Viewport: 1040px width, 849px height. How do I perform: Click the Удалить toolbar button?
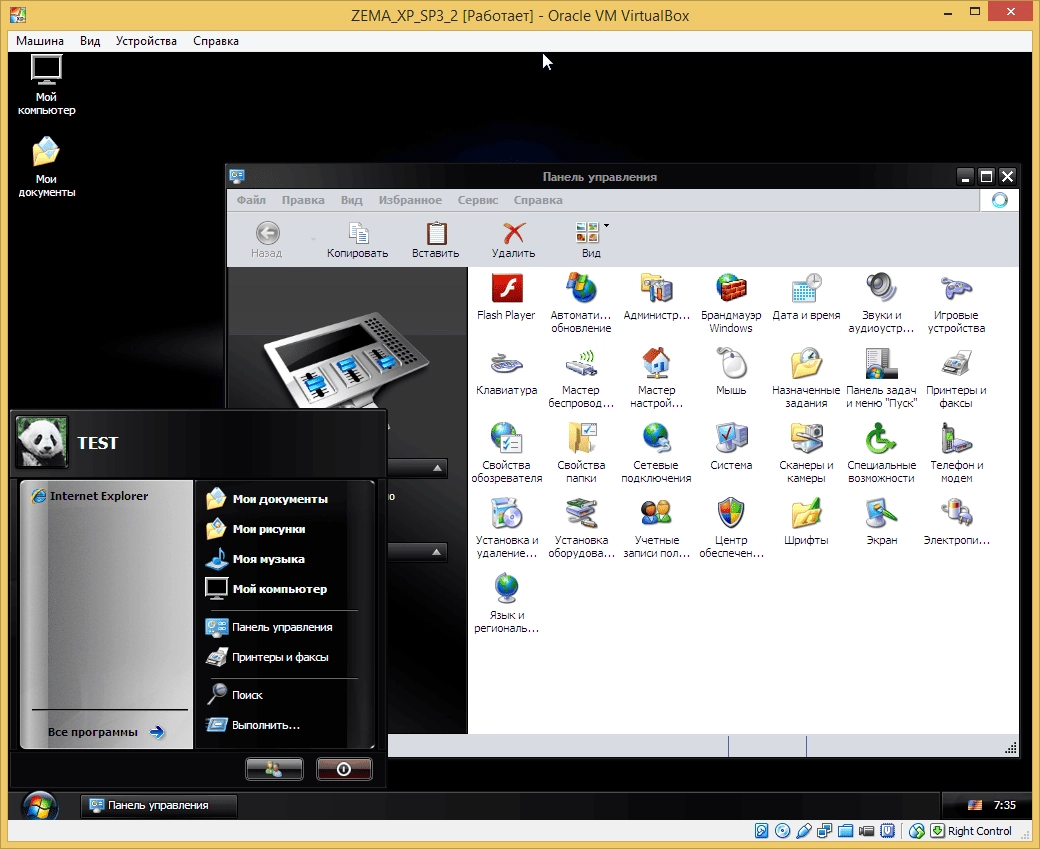(513, 239)
